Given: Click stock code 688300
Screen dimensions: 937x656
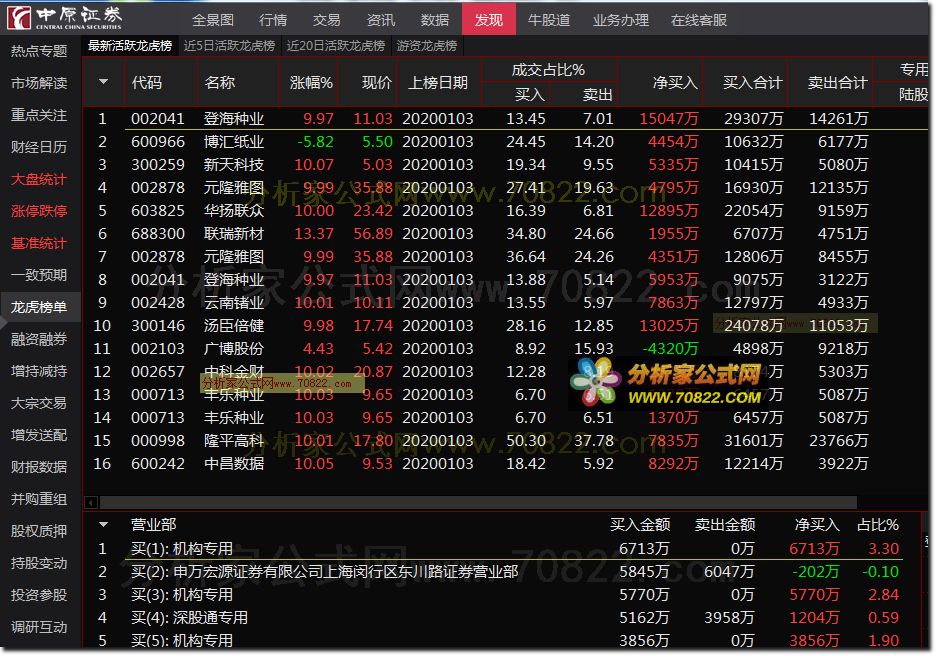Looking at the screenshot, I should 158,234.
